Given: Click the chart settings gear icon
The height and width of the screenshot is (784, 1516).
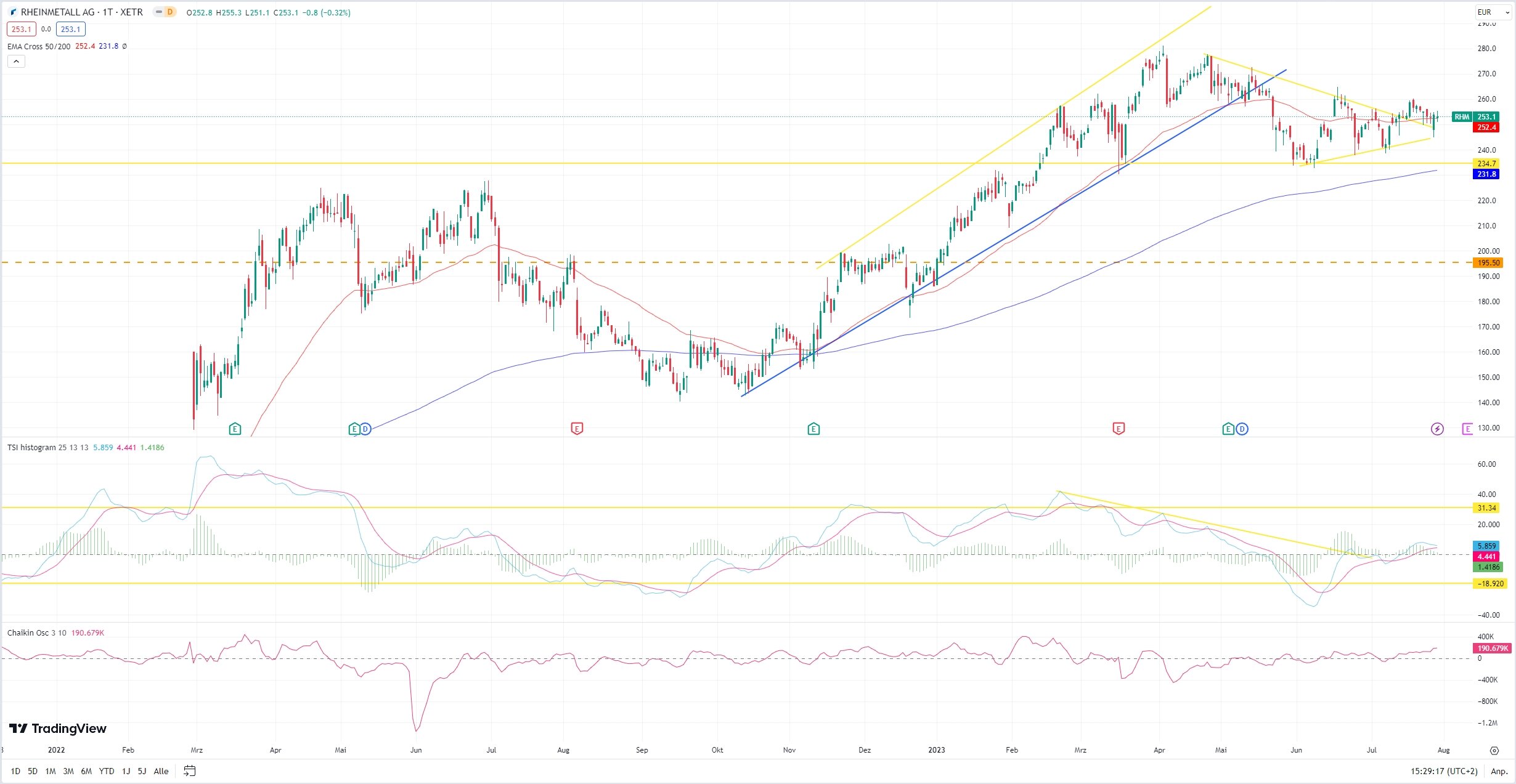Looking at the screenshot, I should coord(1494,750).
